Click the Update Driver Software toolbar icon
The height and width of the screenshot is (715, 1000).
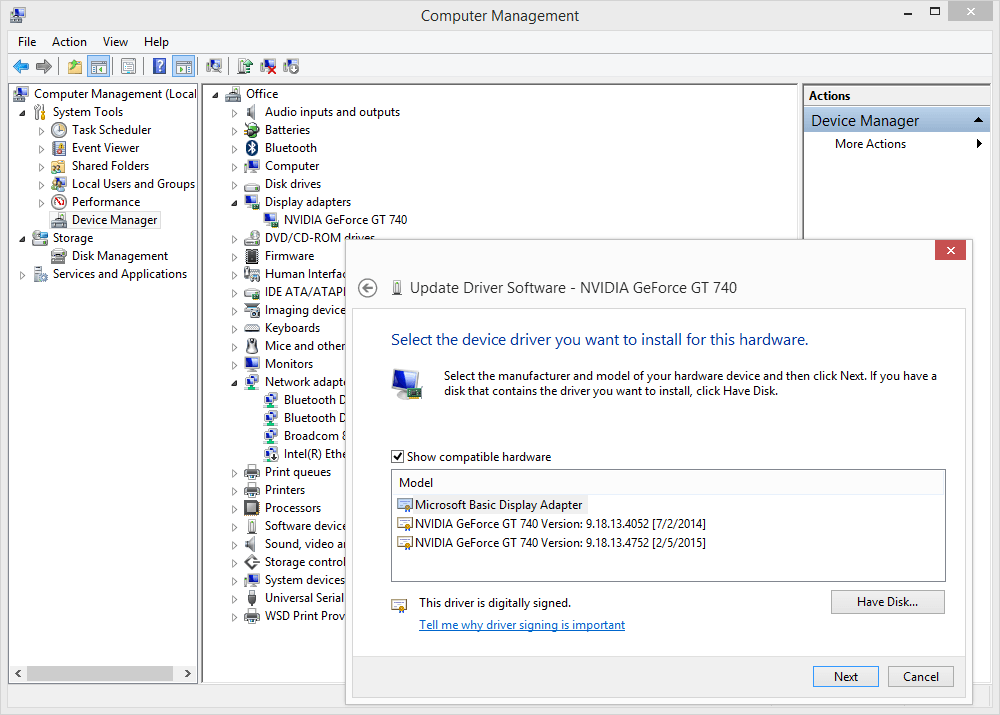tap(245, 66)
